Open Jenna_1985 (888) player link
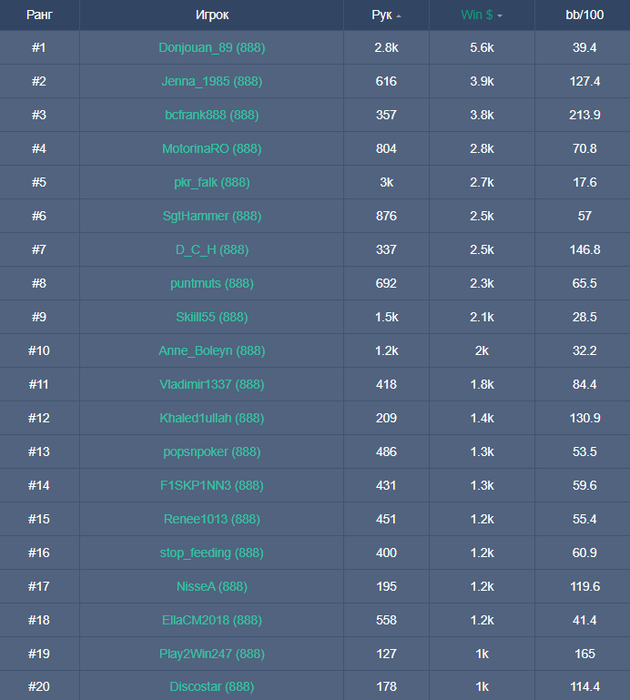The image size is (630, 700). pyautogui.click(x=212, y=81)
